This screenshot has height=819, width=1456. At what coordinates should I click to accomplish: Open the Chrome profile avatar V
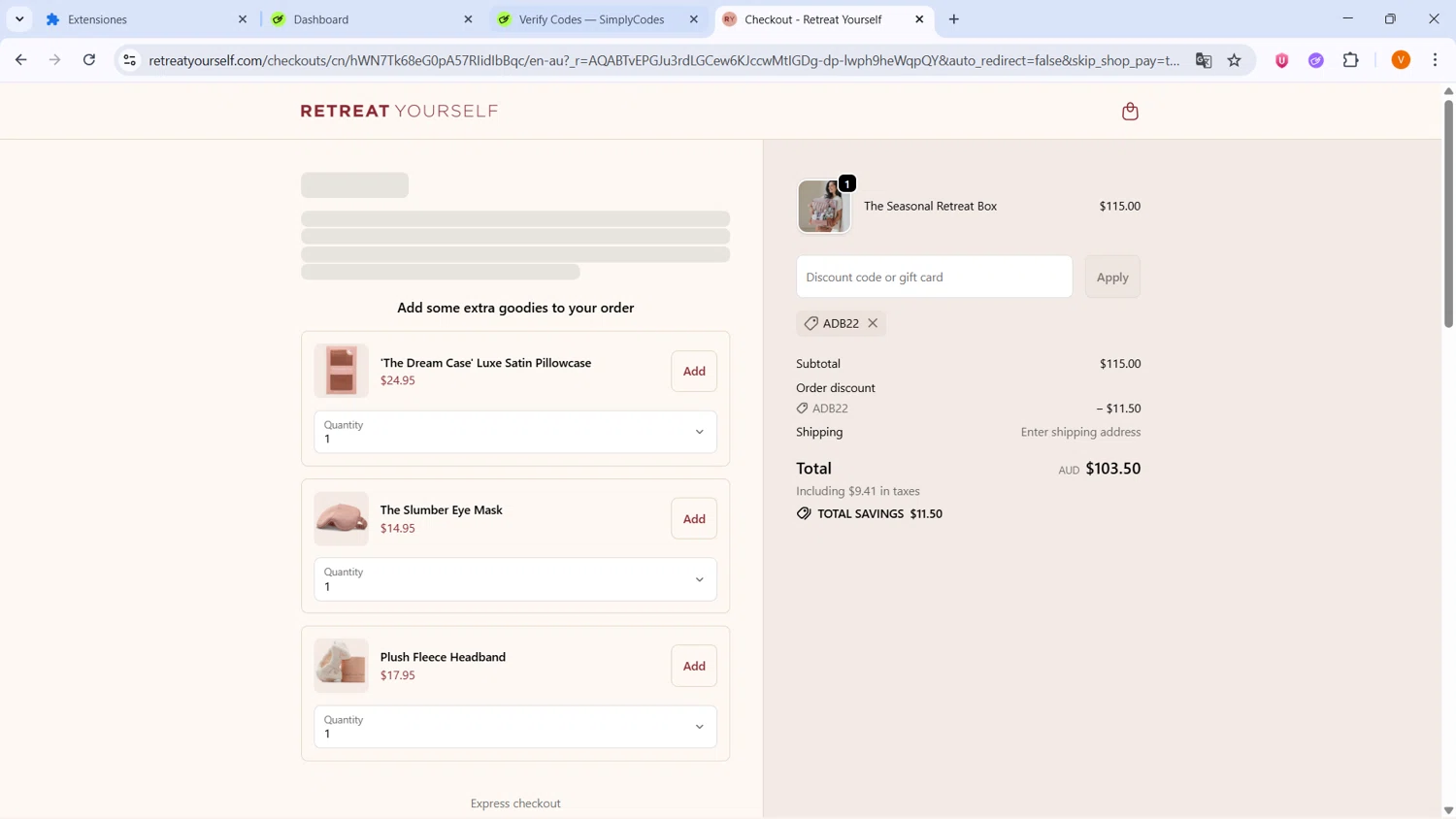[1401, 60]
